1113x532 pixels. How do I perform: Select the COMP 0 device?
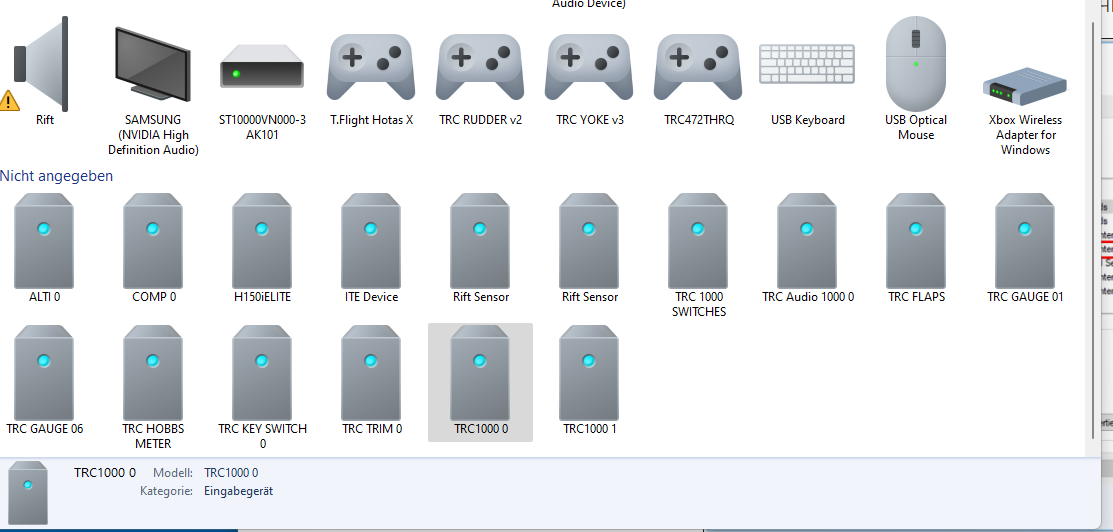pyautogui.click(x=153, y=249)
